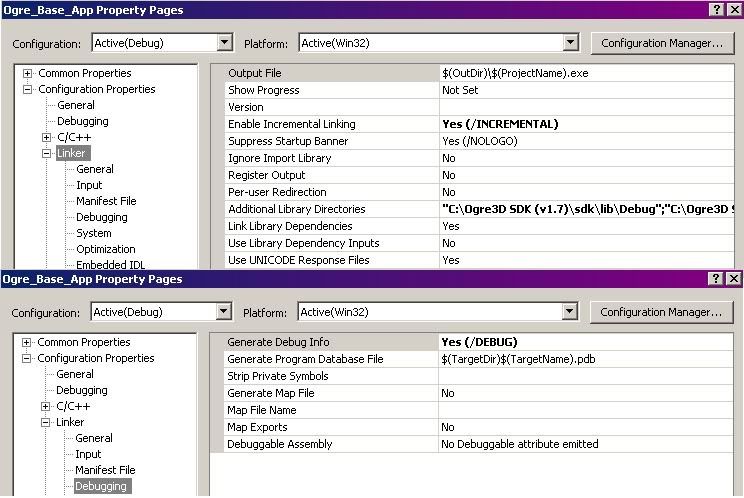Click Generate Program Database File value field
The width and height of the screenshot is (744, 498).
point(586,359)
